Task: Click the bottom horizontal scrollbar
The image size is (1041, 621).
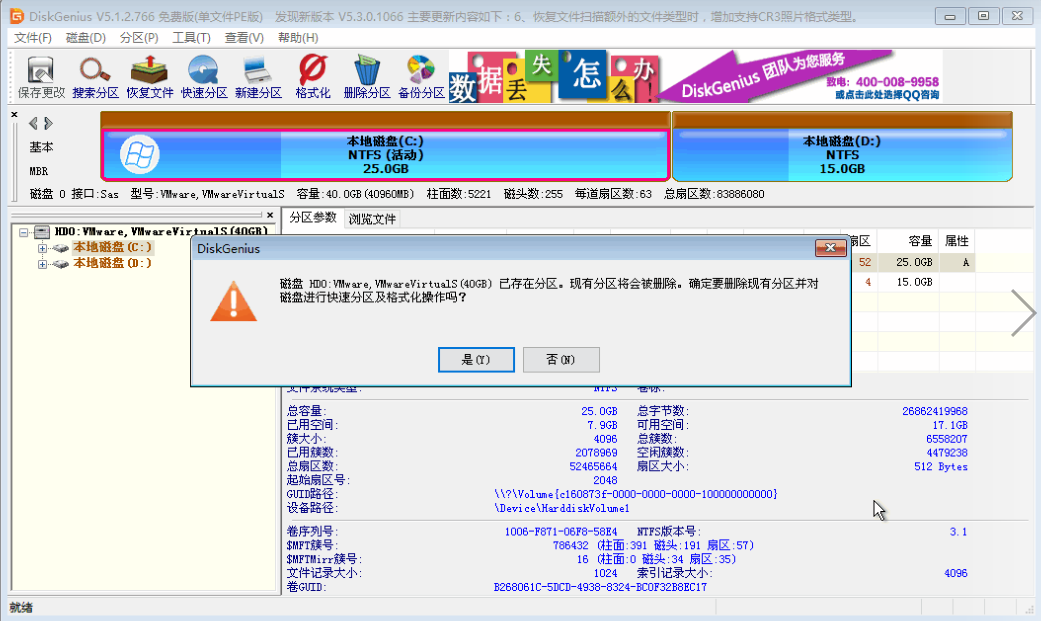Action: [x=500, y=606]
